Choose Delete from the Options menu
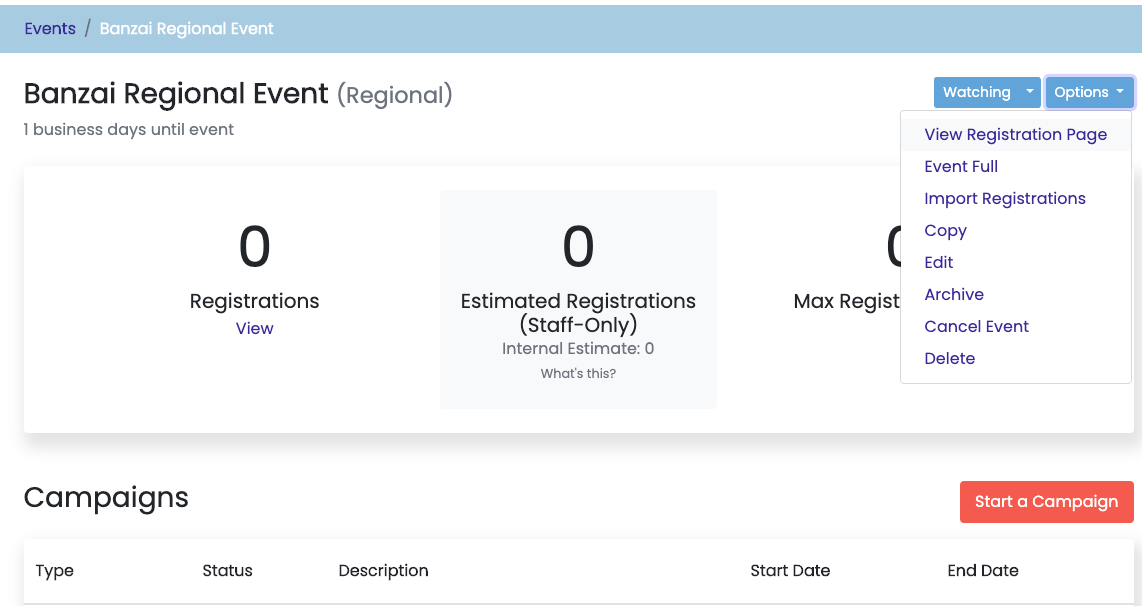 [949, 358]
